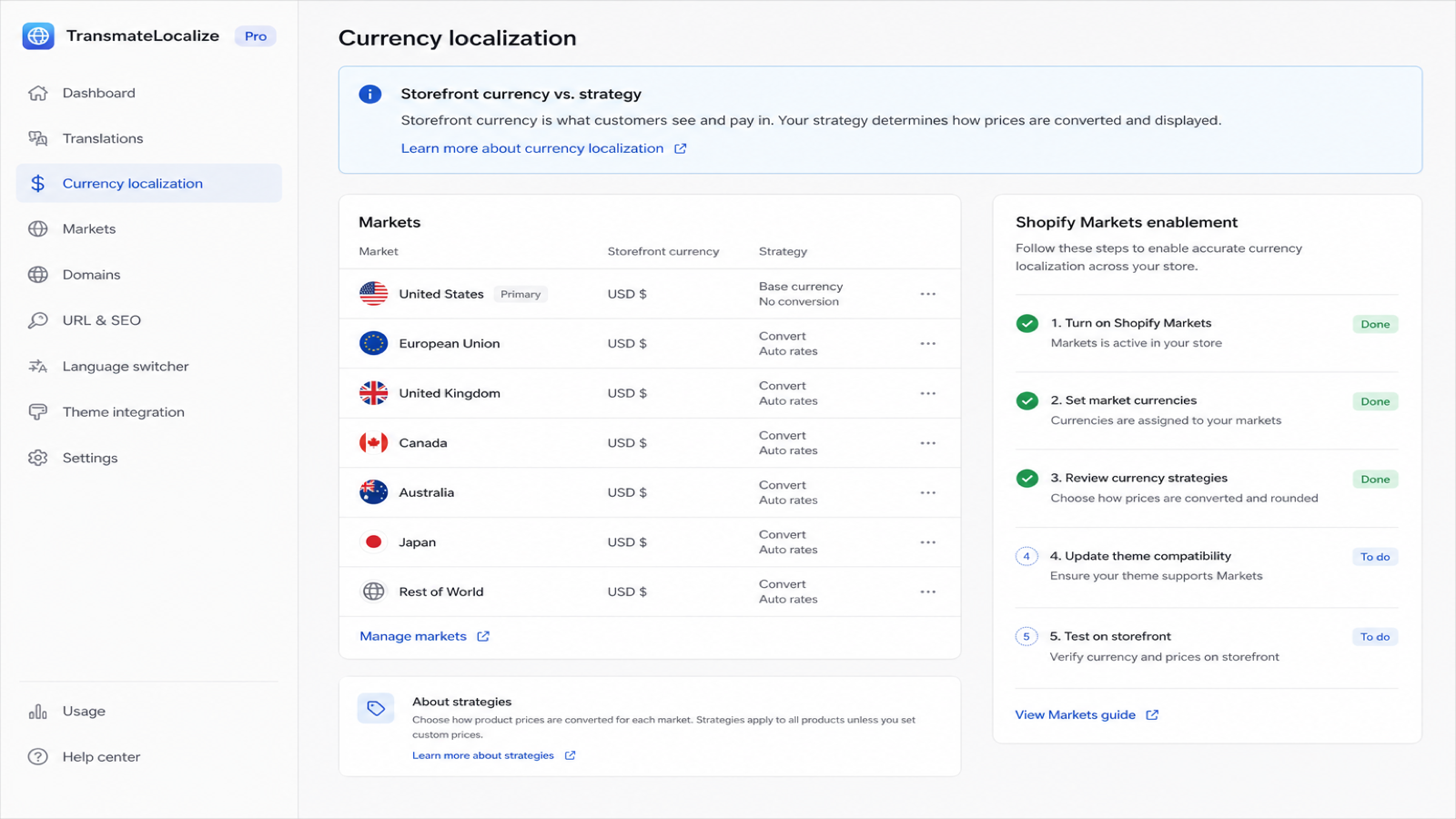Open Translations from the sidebar
This screenshot has width=1456, height=819.
(x=149, y=138)
